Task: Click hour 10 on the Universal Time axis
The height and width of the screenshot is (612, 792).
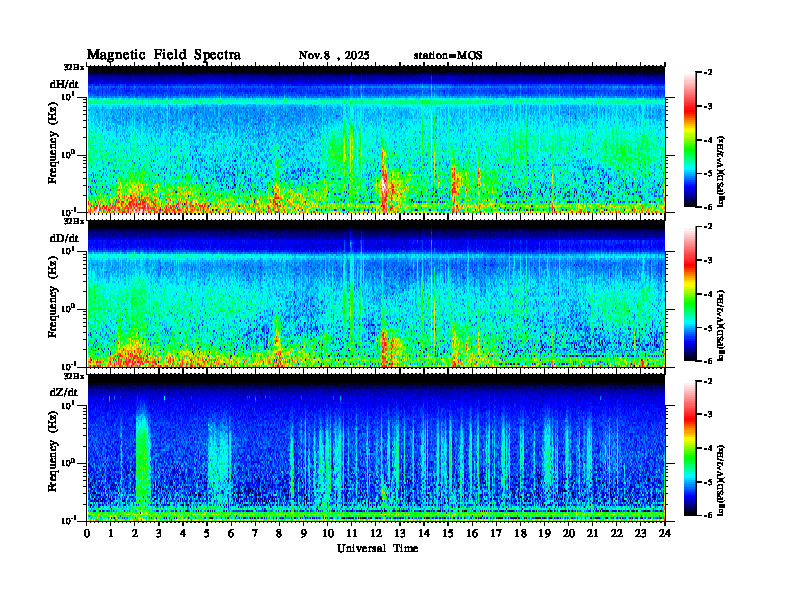Action: pos(328,534)
